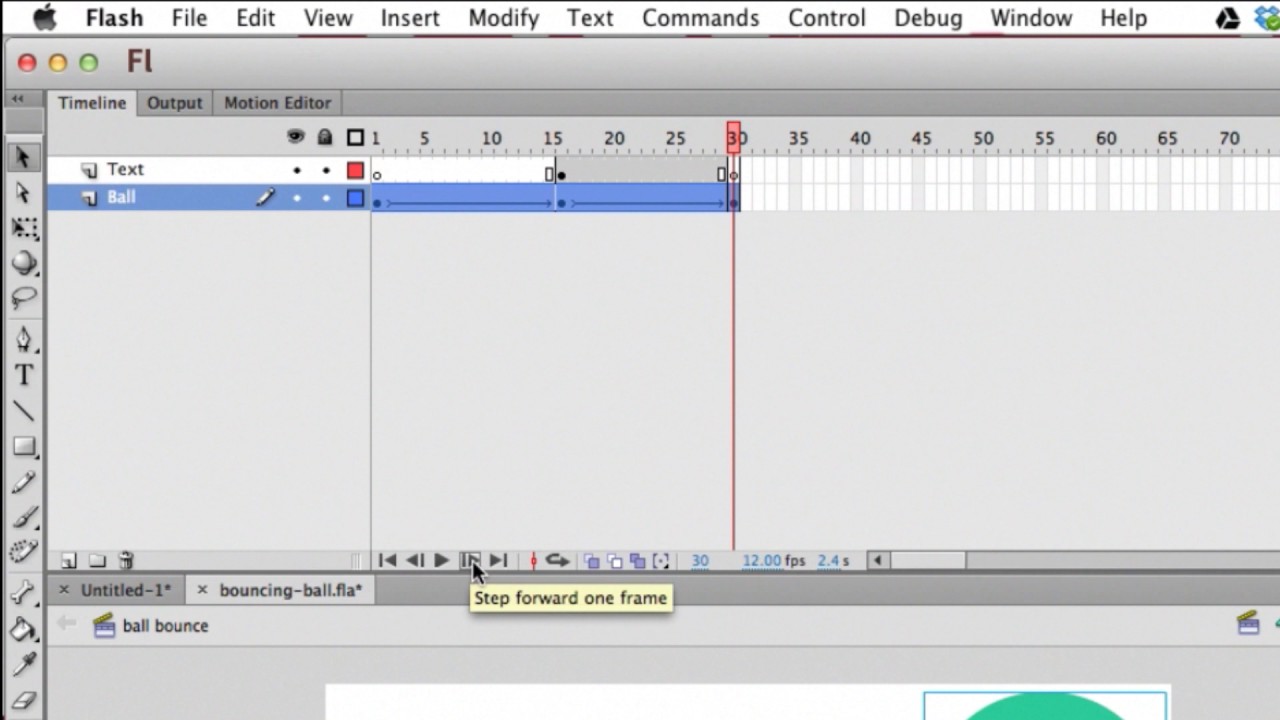1280x720 pixels.
Task: Close the bouncing-ball.fla document tab
Action: 201,590
